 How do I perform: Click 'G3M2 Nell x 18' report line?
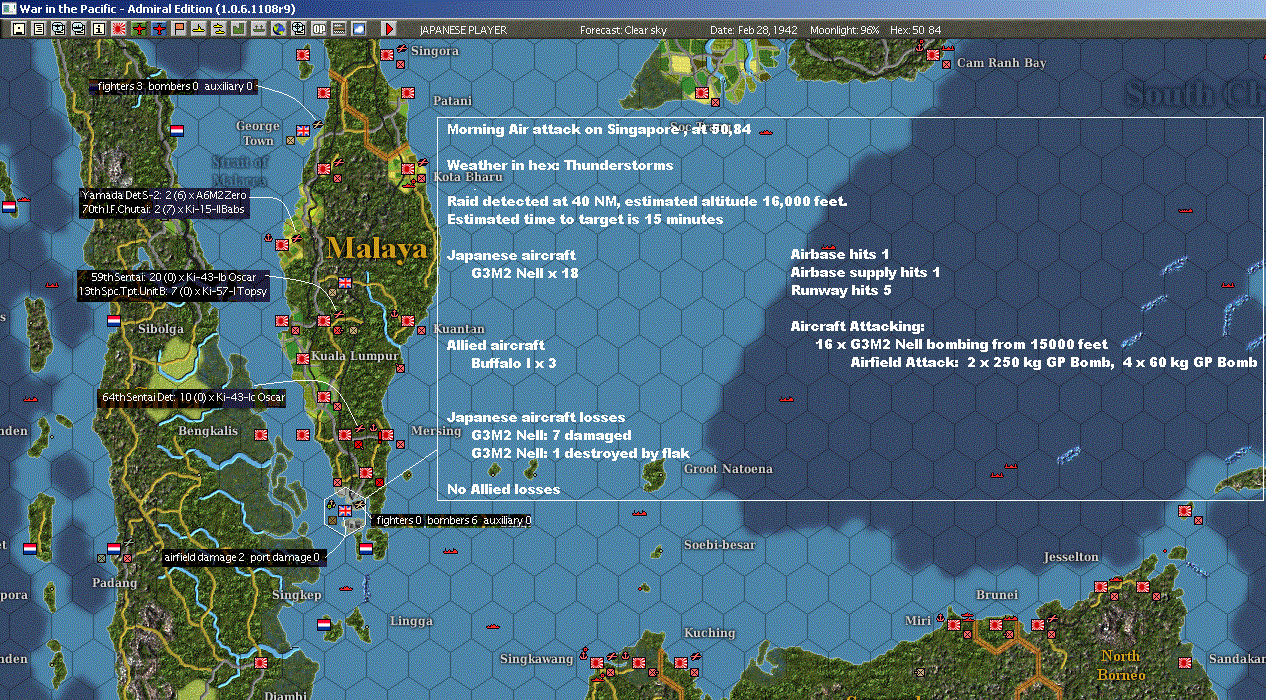(524, 273)
